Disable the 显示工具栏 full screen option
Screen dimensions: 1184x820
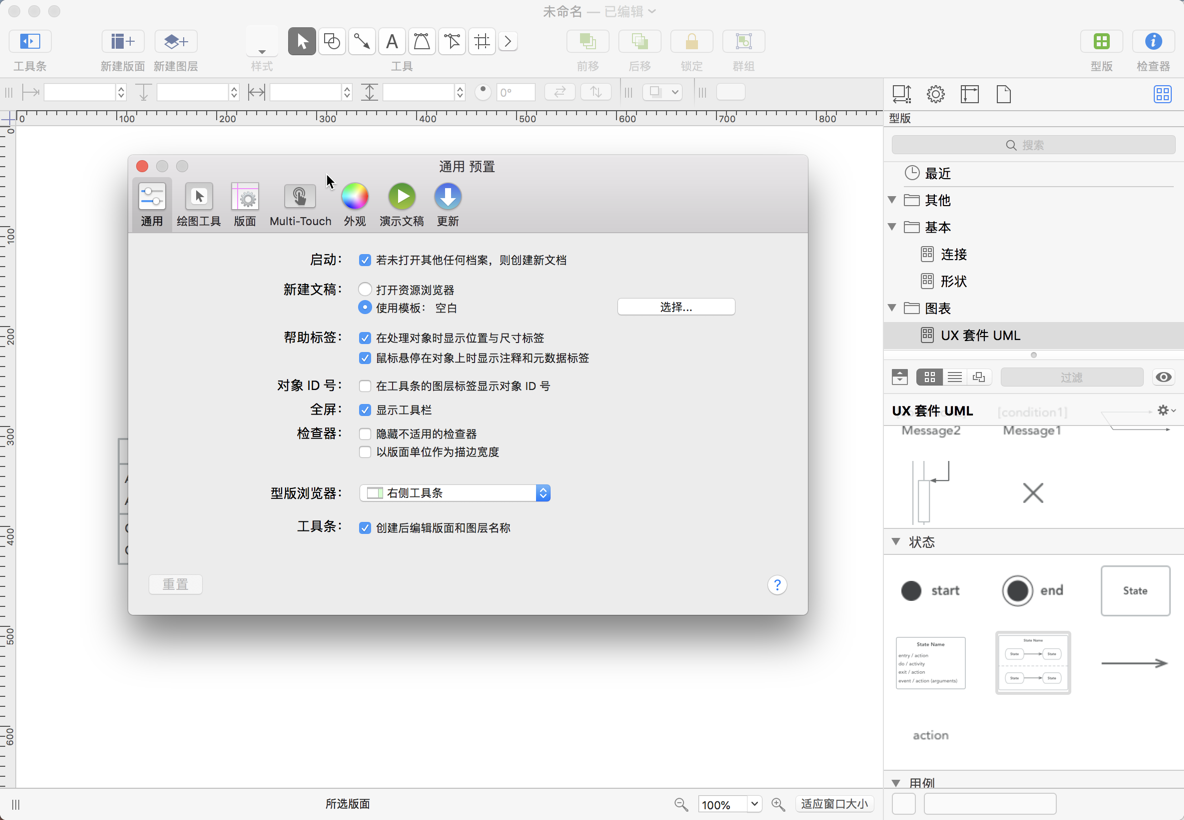[365, 408]
